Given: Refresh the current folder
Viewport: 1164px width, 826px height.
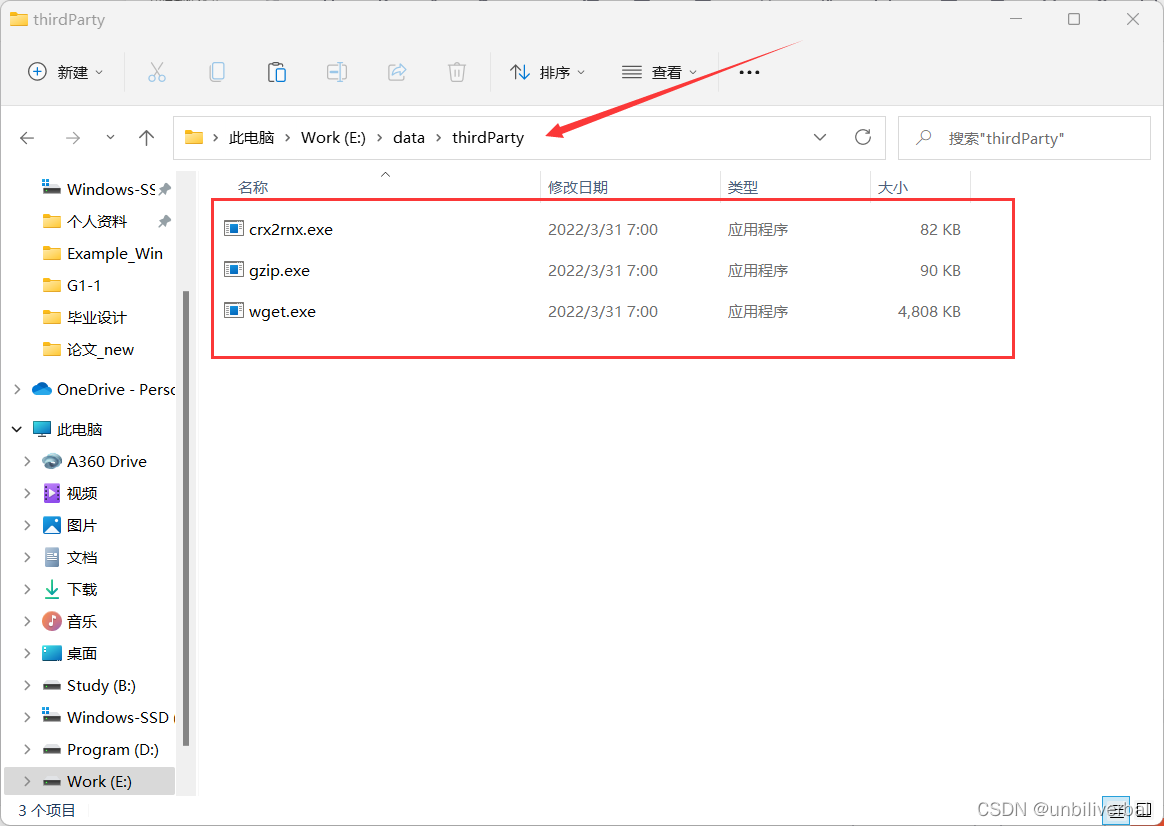Looking at the screenshot, I should coord(863,137).
